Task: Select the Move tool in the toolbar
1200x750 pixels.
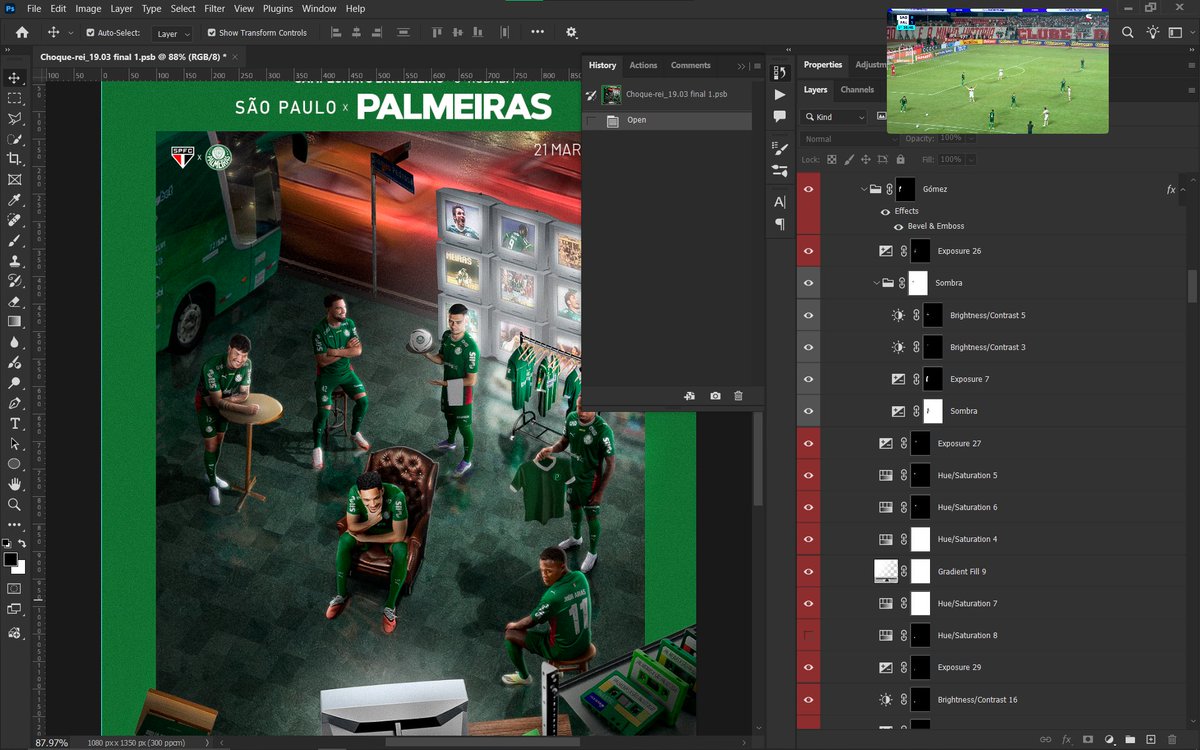Action: (x=14, y=78)
